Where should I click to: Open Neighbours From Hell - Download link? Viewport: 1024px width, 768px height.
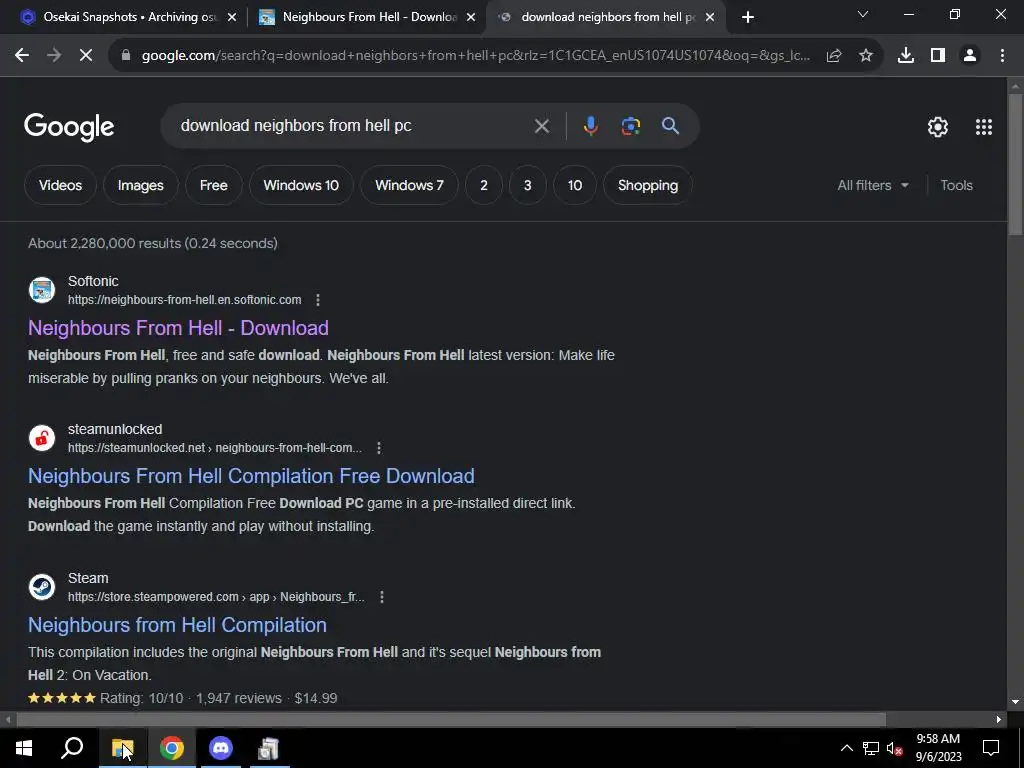[x=178, y=328]
